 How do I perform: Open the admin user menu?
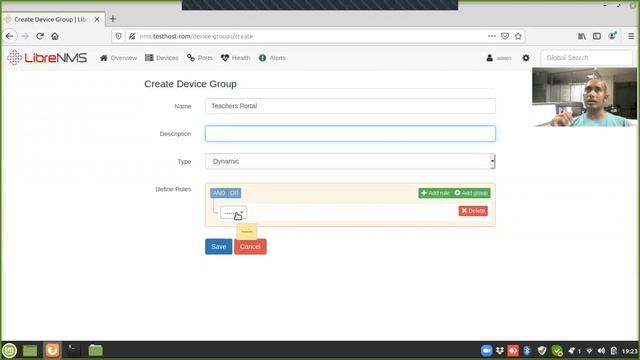(499, 58)
